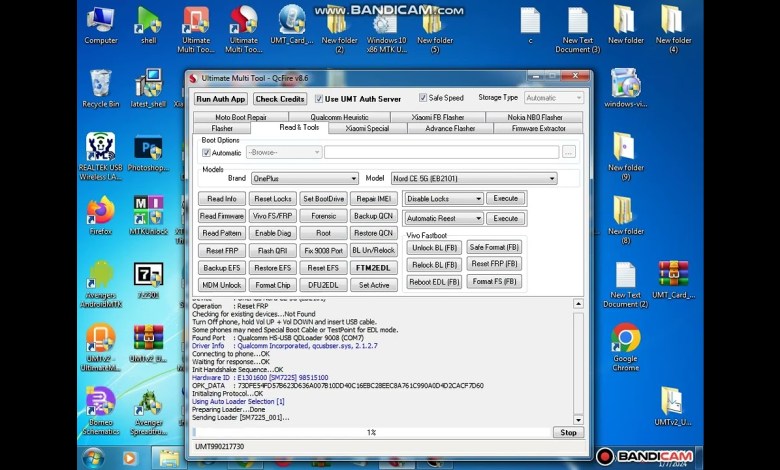Click the Backup QCN button
780x470 pixels.
click(x=374, y=216)
